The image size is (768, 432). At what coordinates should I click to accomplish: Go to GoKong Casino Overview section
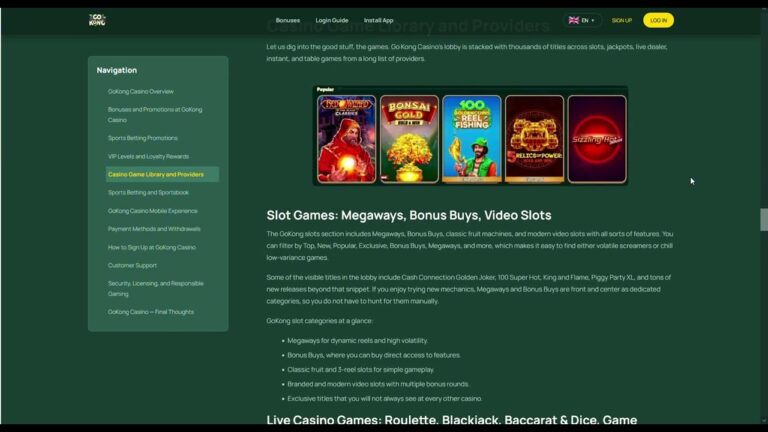(141, 92)
